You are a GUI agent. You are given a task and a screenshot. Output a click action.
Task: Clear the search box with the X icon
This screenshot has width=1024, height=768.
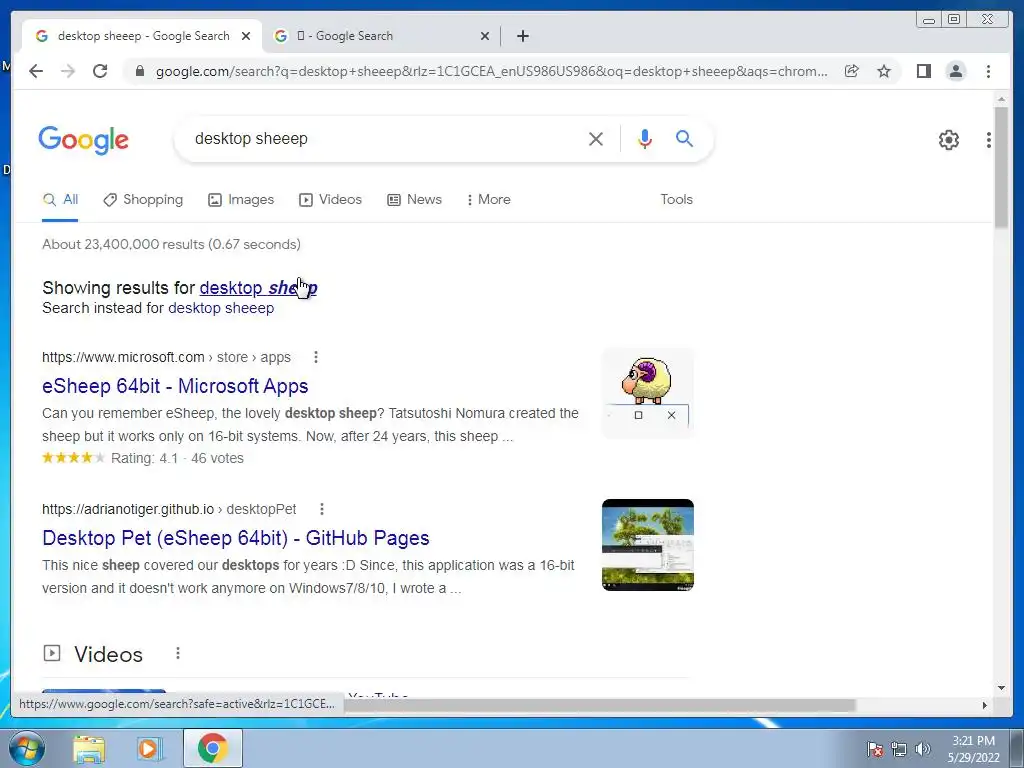point(596,138)
